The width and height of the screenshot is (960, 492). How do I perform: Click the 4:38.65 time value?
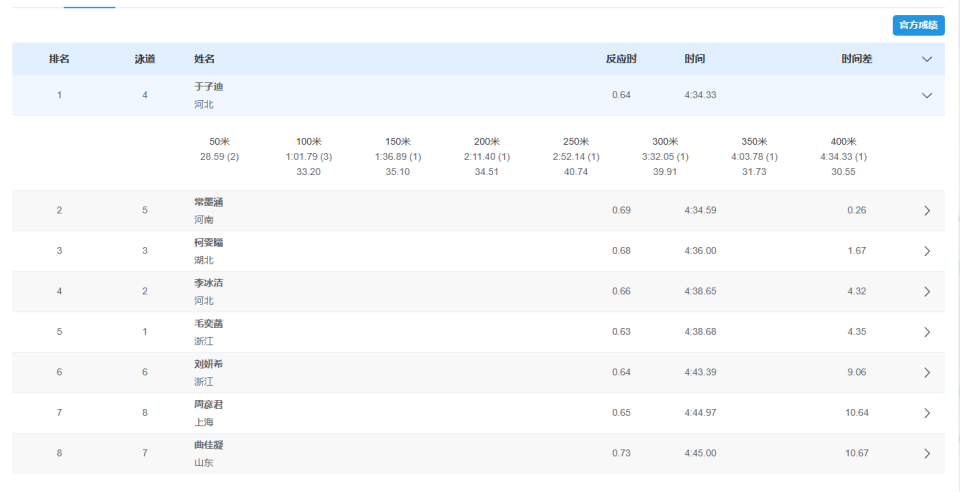point(700,291)
